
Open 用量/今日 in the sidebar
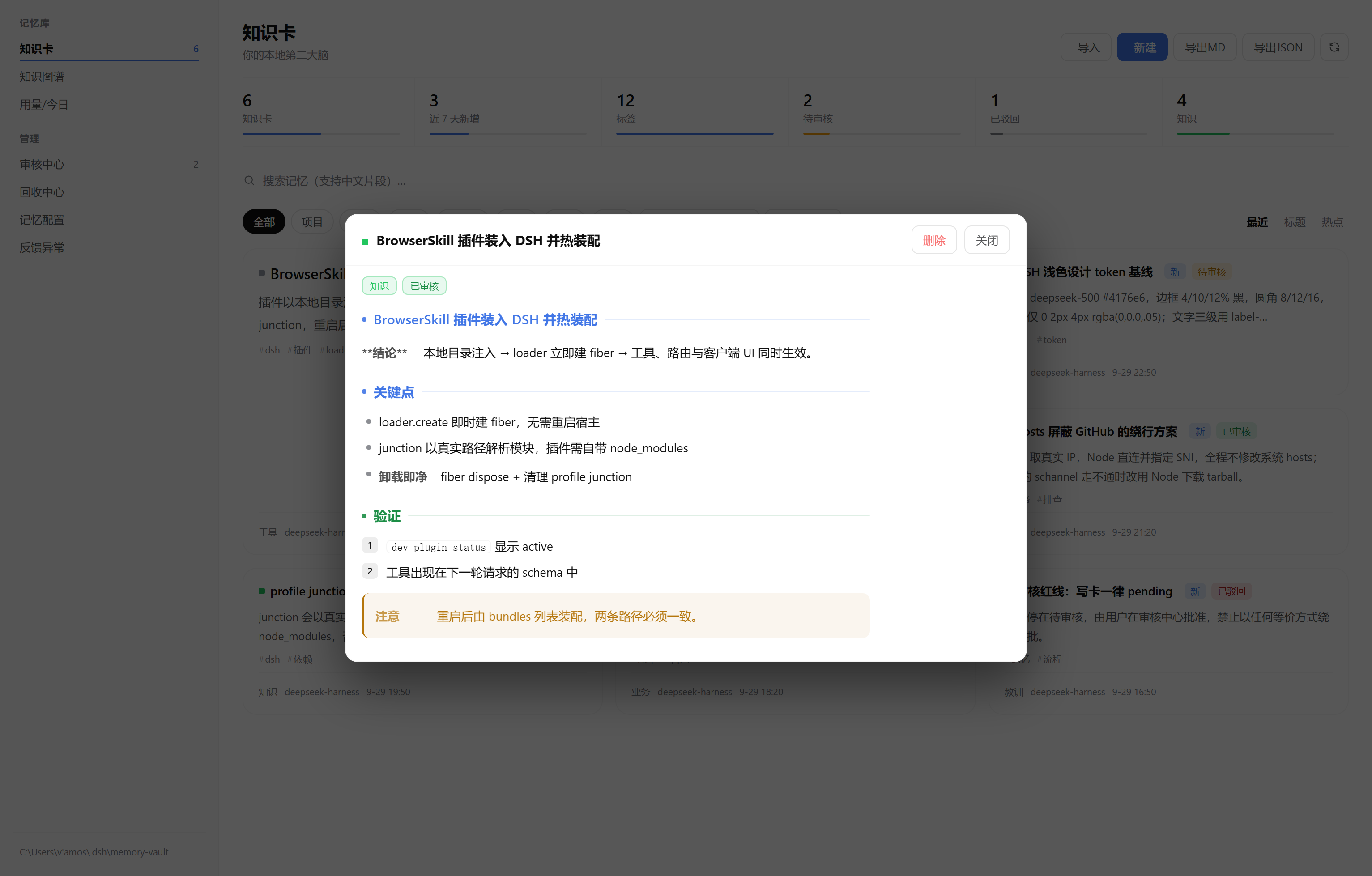coord(109,105)
